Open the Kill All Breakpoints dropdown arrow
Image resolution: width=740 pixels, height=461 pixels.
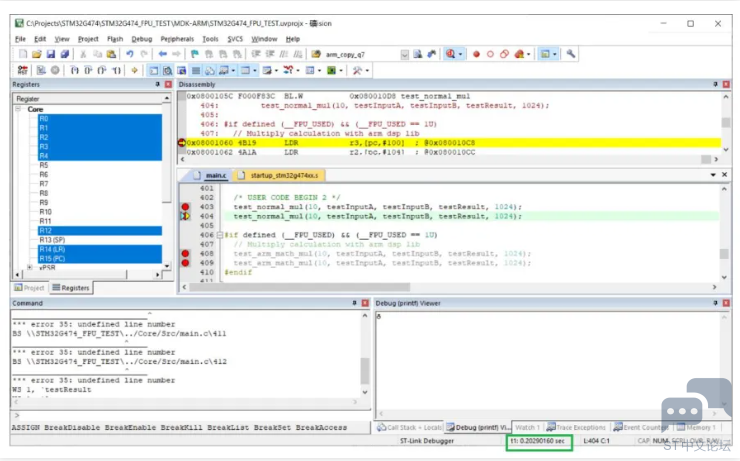point(529,54)
